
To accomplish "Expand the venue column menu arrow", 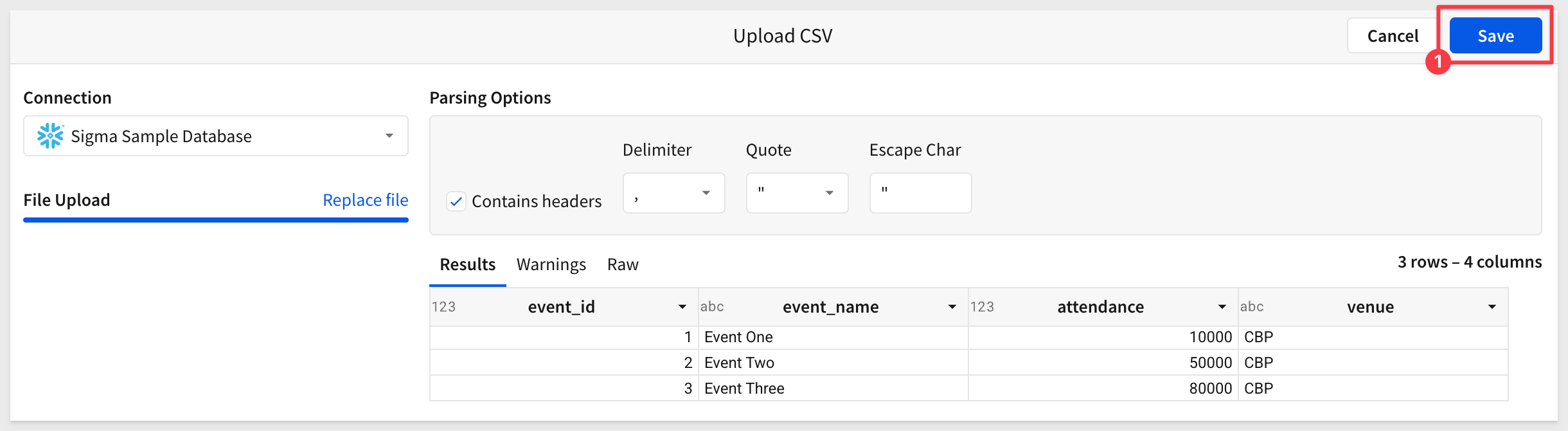I will (x=1492, y=307).
